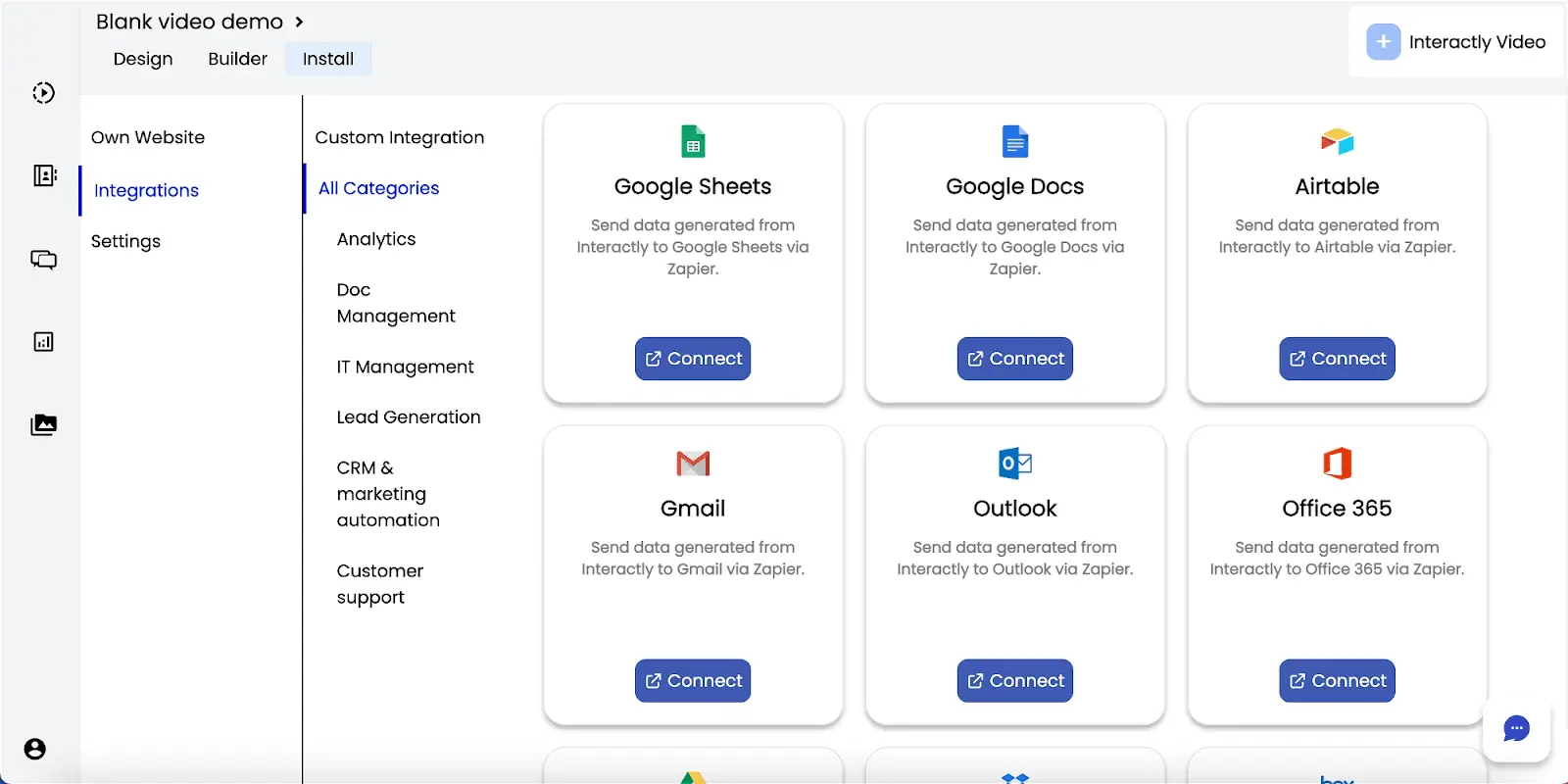Open the analytics chart icon in sidebar

[43, 342]
